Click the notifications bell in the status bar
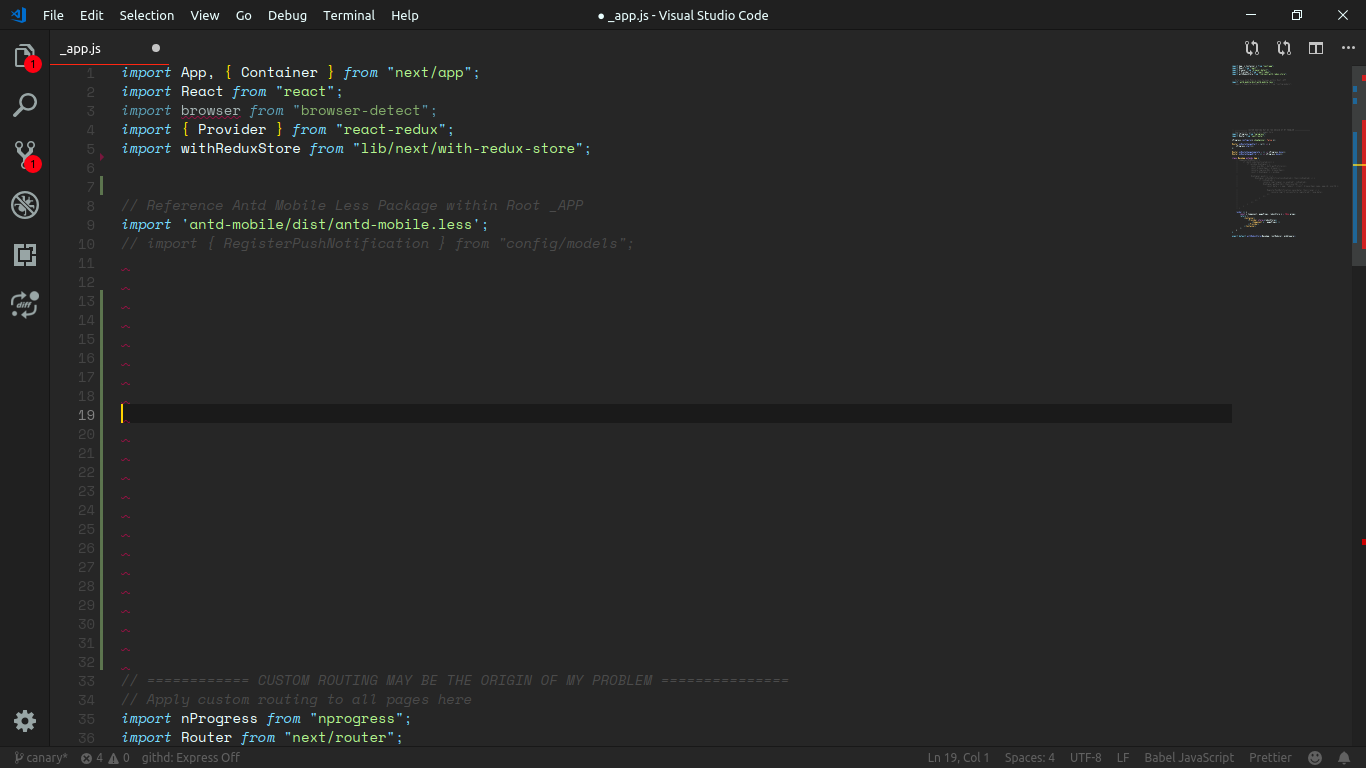Screen dimensions: 1366x768 (1344, 757)
